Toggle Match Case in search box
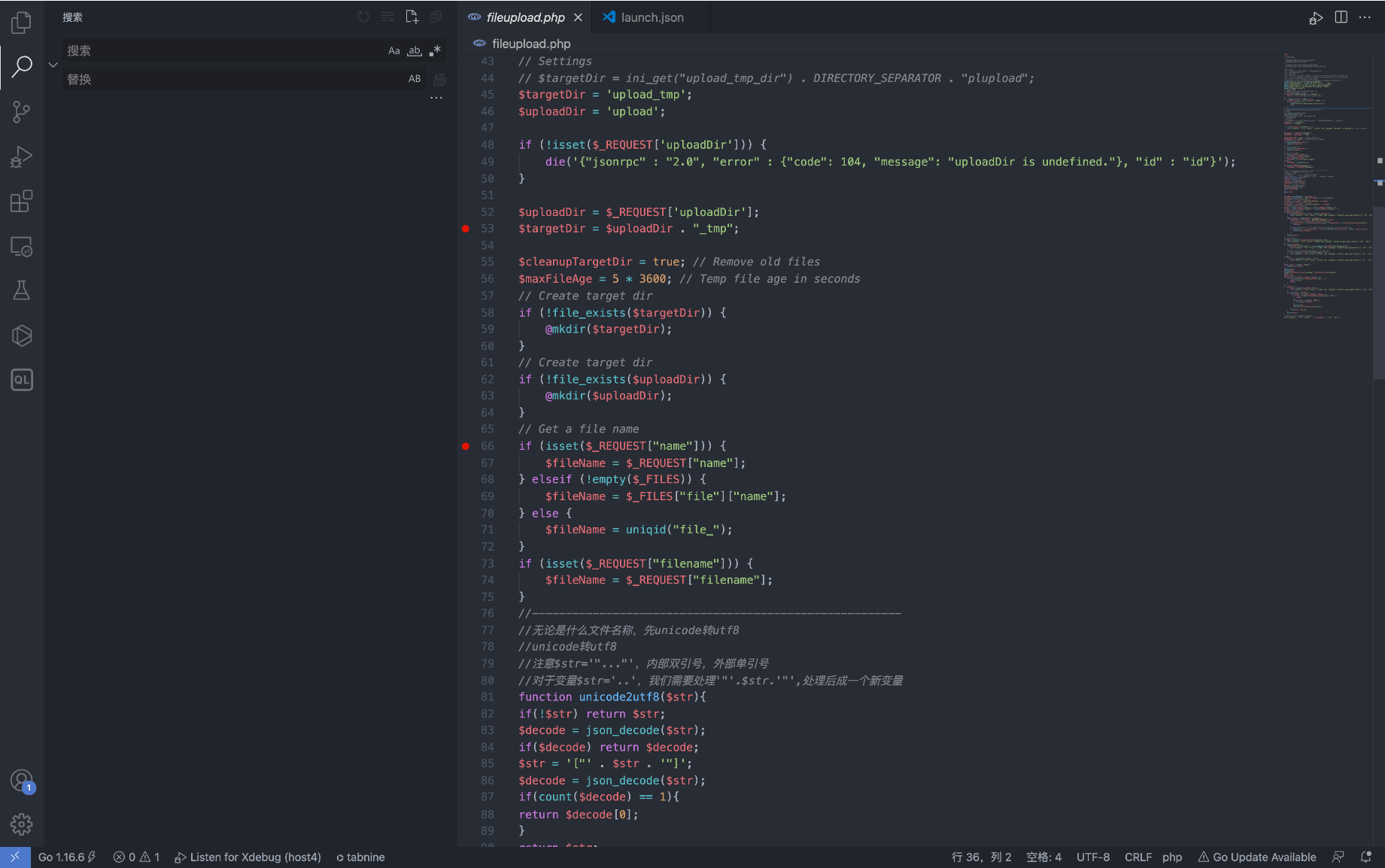The height and width of the screenshot is (868, 1385). point(394,51)
